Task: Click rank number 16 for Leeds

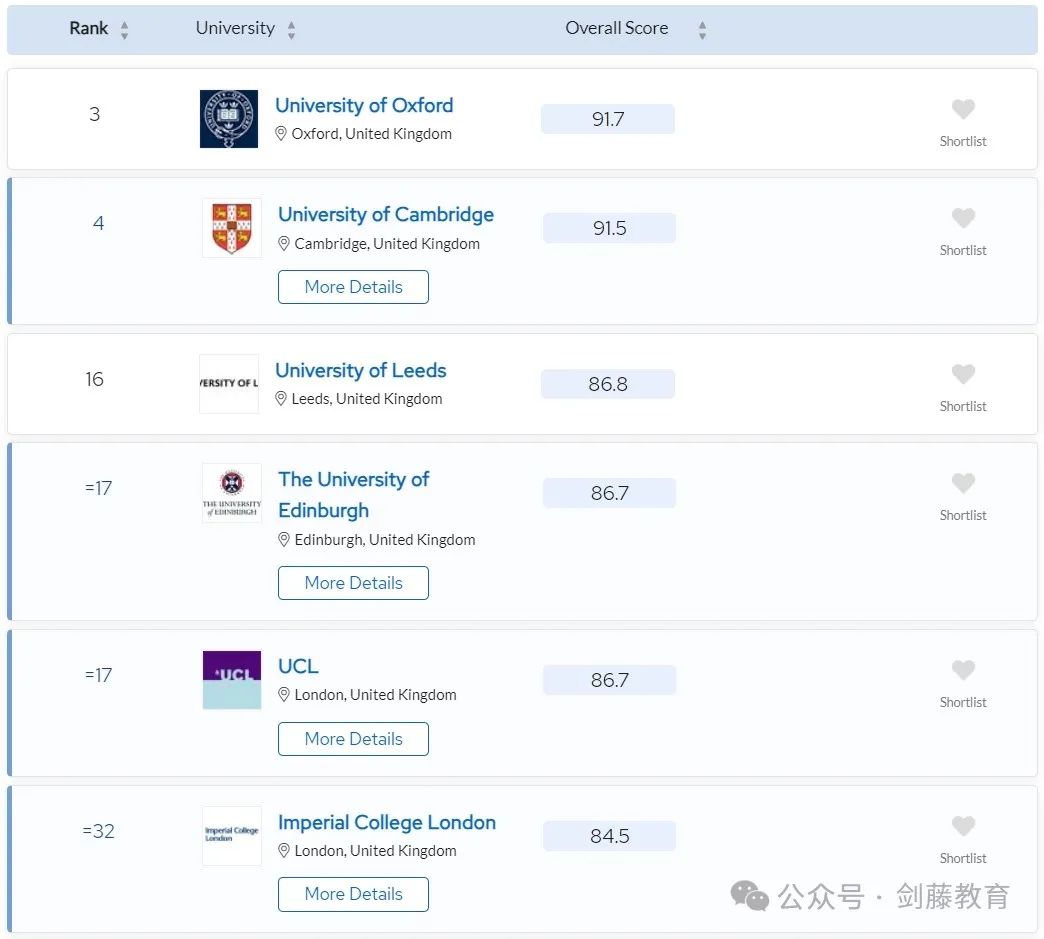Action: [95, 379]
